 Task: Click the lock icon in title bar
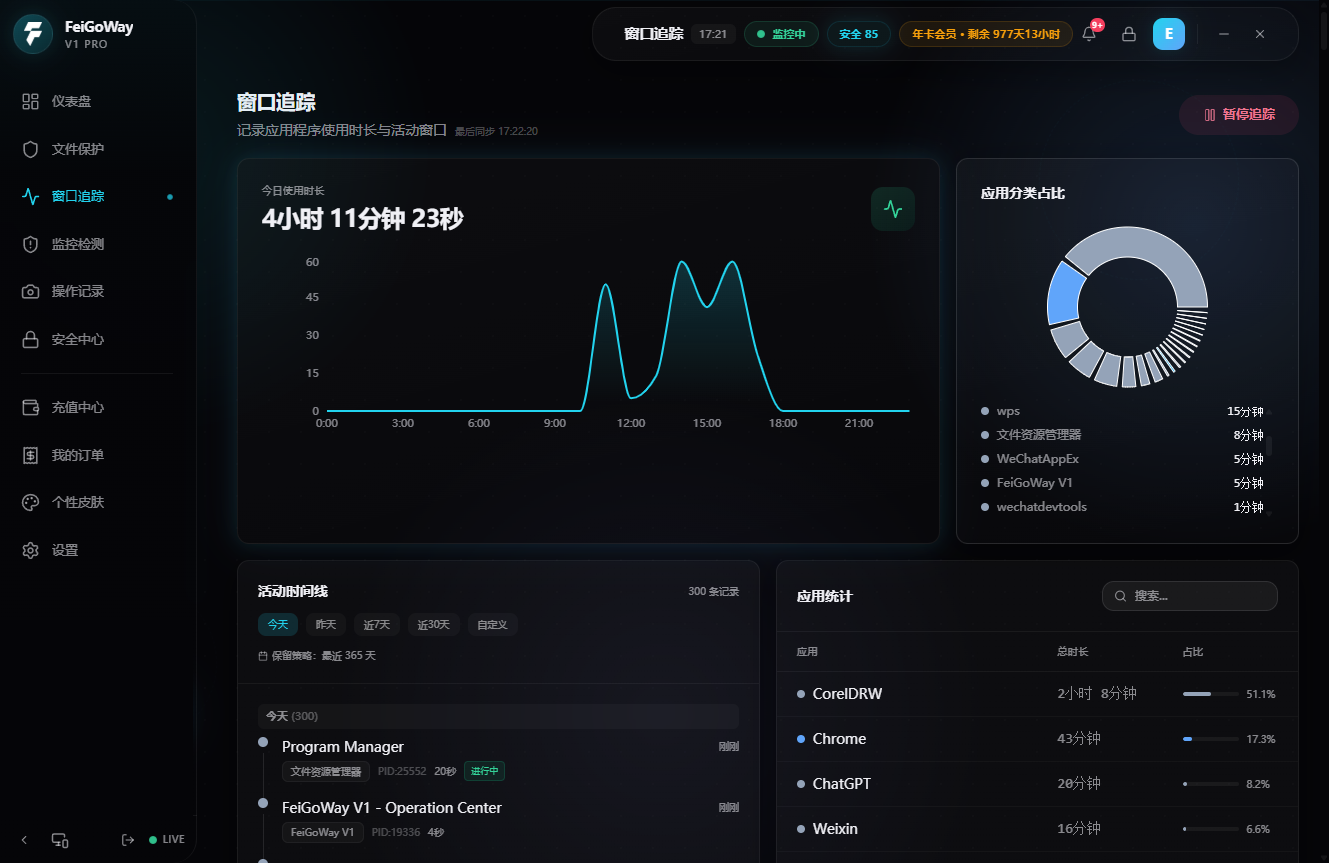[1129, 34]
